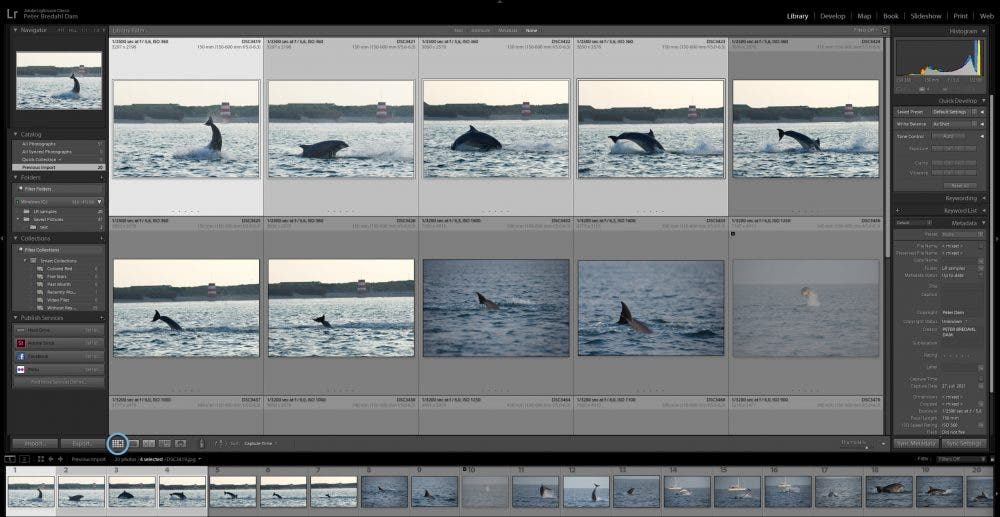This screenshot has width=1000, height=517.
Task: Select the Five Stars smart collection
Action: pos(59,277)
